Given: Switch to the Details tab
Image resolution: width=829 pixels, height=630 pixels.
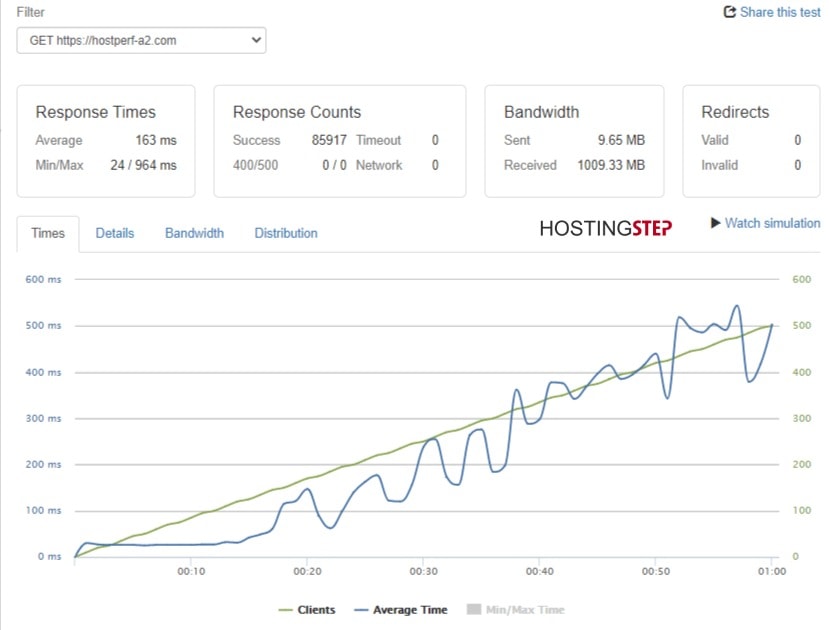Looking at the screenshot, I should pyautogui.click(x=115, y=233).
